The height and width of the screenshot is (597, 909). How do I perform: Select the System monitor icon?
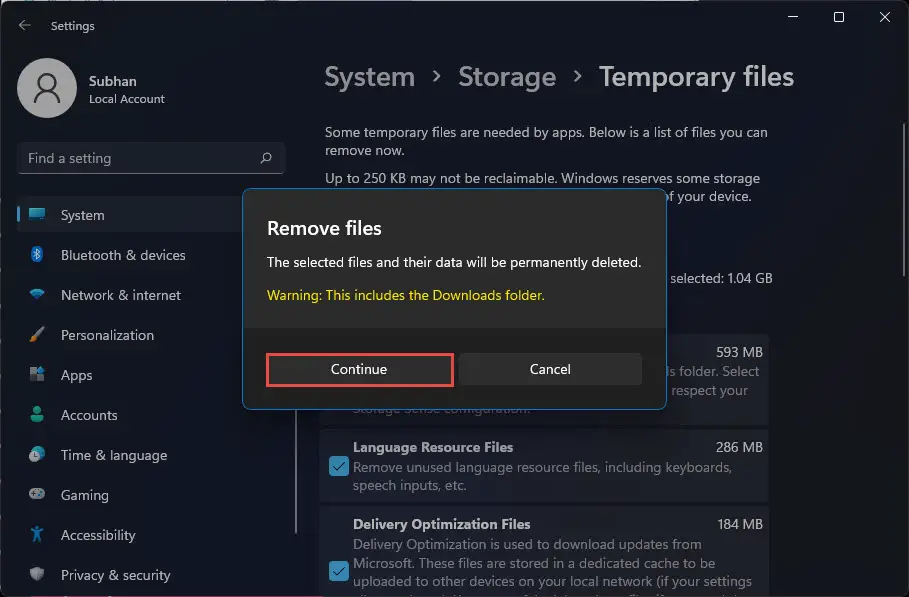[37, 214]
